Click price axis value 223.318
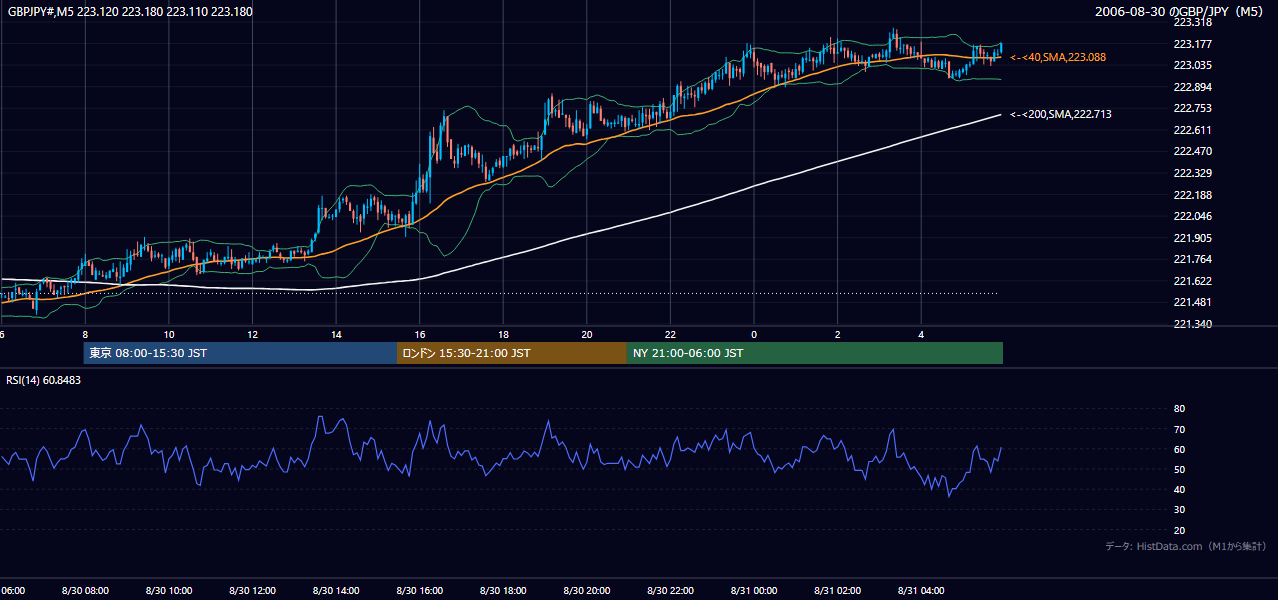The height and width of the screenshot is (600, 1278). click(x=1192, y=22)
